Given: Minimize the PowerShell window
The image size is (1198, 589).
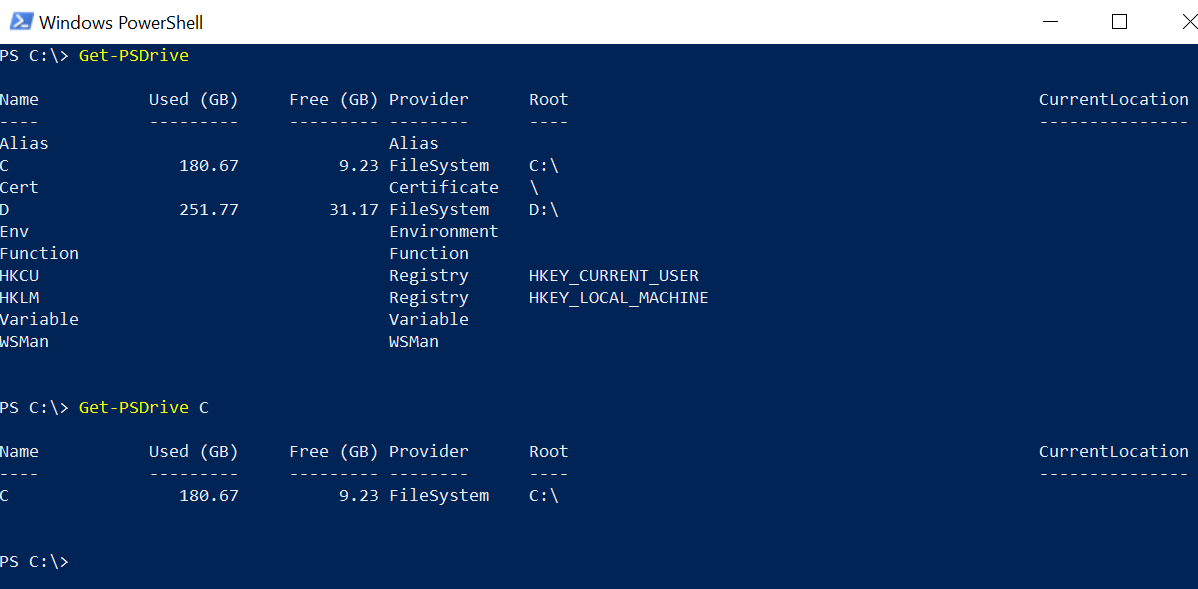Looking at the screenshot, I should coord(1051,21).
